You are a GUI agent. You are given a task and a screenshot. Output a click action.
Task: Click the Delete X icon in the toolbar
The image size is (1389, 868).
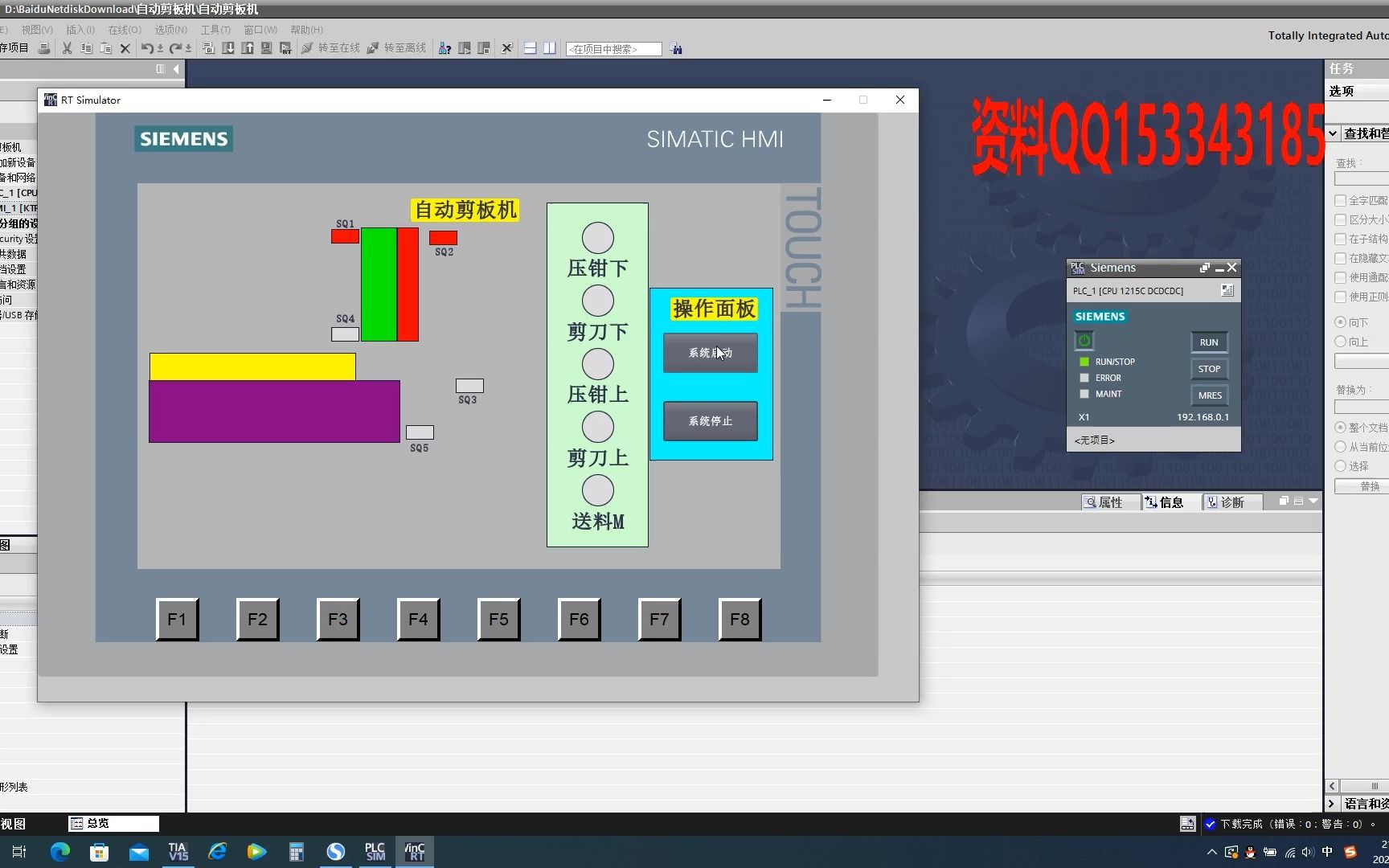coord(125,48)
